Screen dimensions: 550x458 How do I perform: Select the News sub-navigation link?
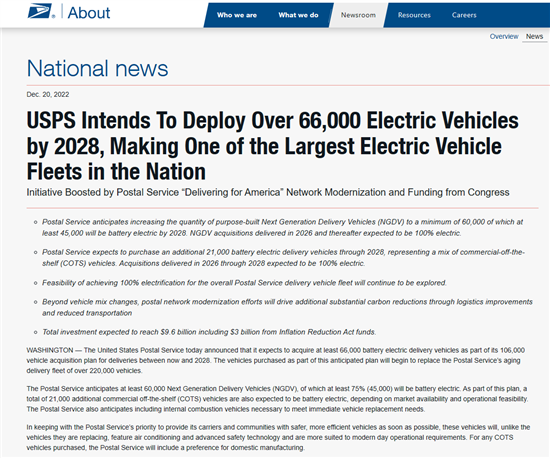coord(534,36)
